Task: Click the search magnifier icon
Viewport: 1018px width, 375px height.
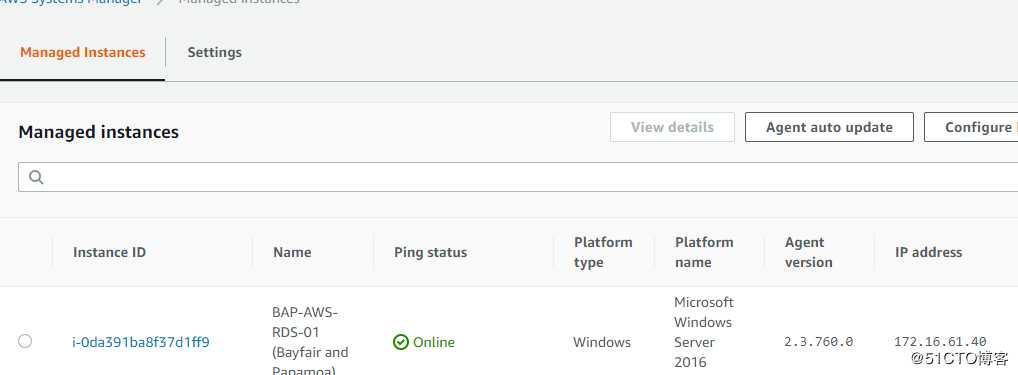Action: tap(36, 177)
